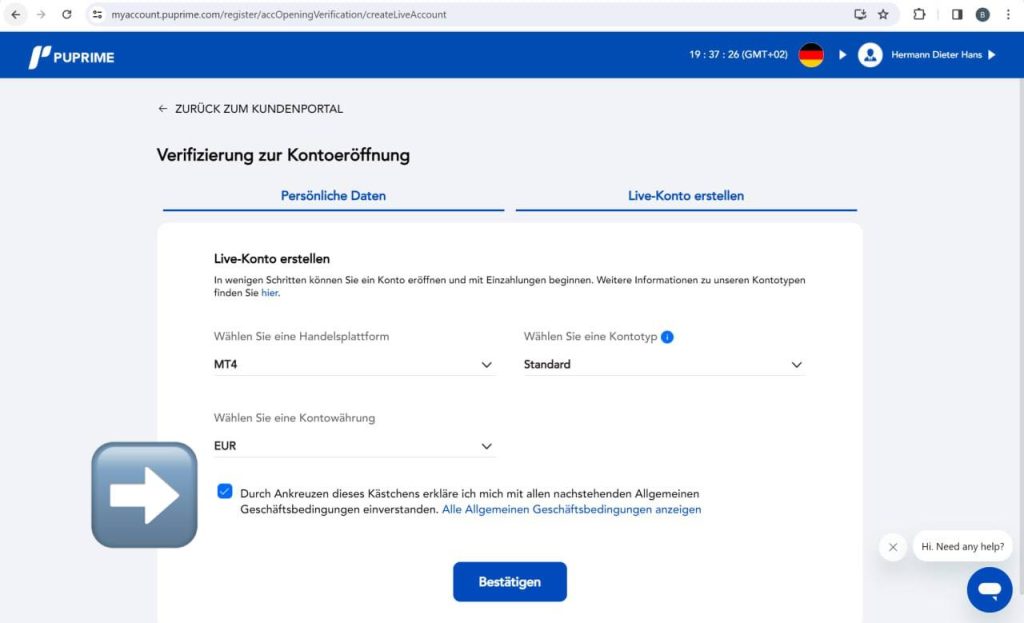Reload the page using browser refresh icon

67,15
